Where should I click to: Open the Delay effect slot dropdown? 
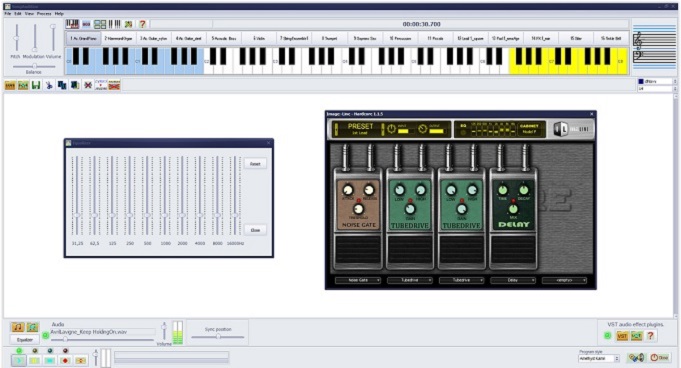point(513,280)
